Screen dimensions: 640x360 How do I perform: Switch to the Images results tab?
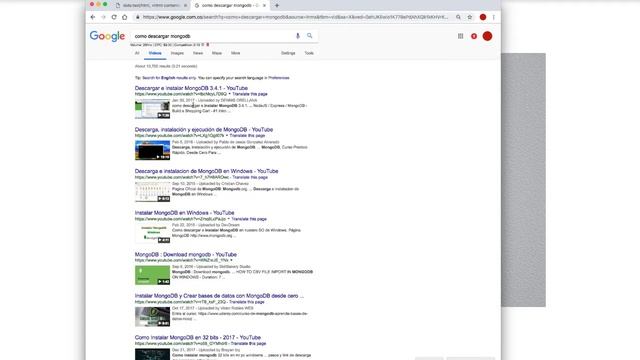tap(177, 53)
